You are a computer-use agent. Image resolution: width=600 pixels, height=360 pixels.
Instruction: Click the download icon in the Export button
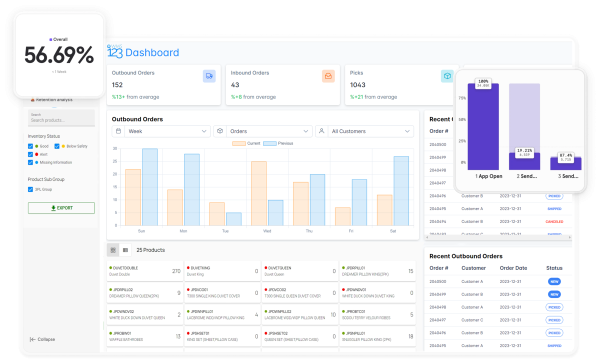click(53, 208)
